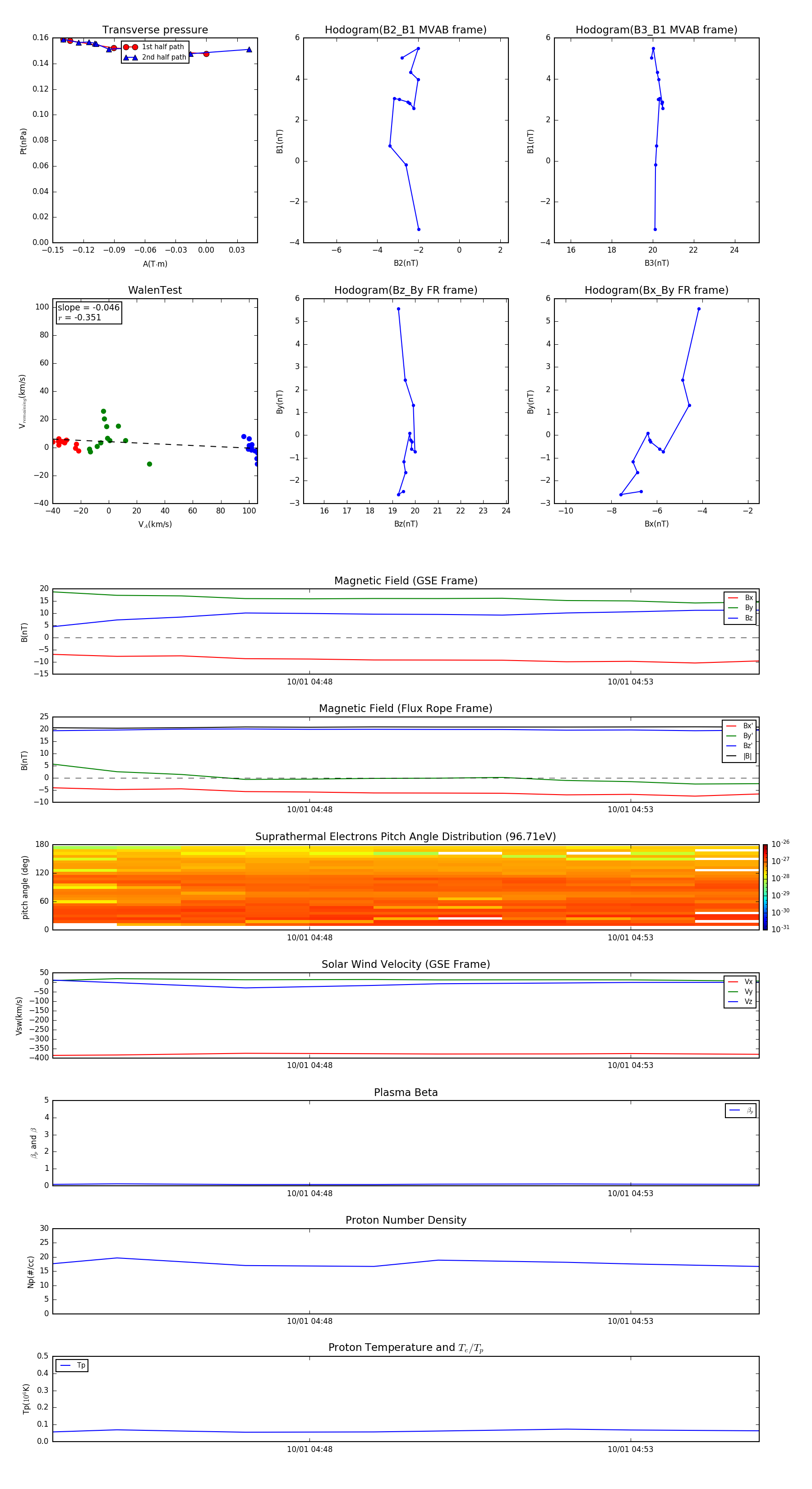This screenshot has width=812, height=1489.
Task: Click the 'Transverse pressure' plot title
Action: (x=155, y=30)
